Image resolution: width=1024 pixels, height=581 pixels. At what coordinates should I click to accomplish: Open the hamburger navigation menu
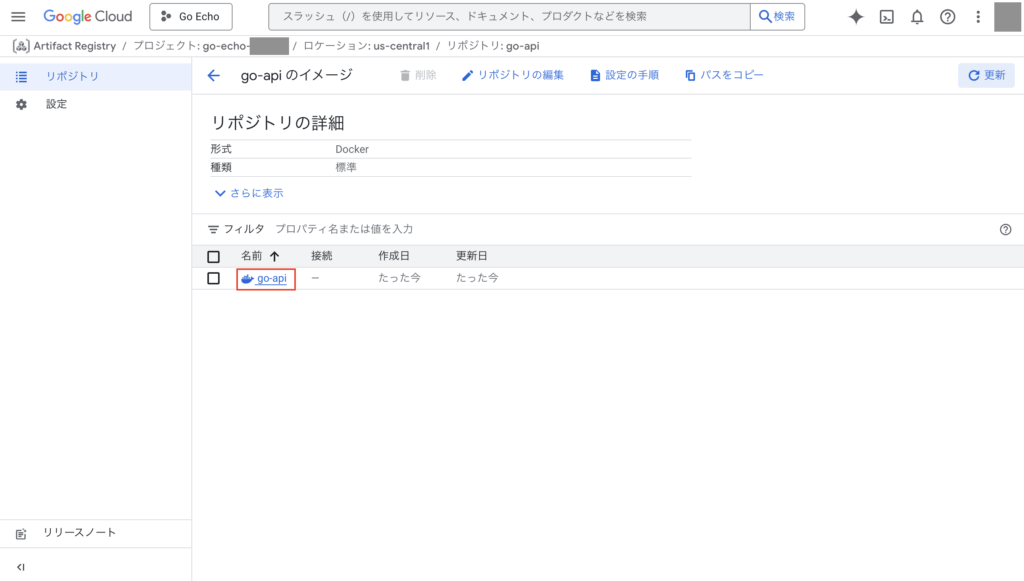(x=18, y=17)
